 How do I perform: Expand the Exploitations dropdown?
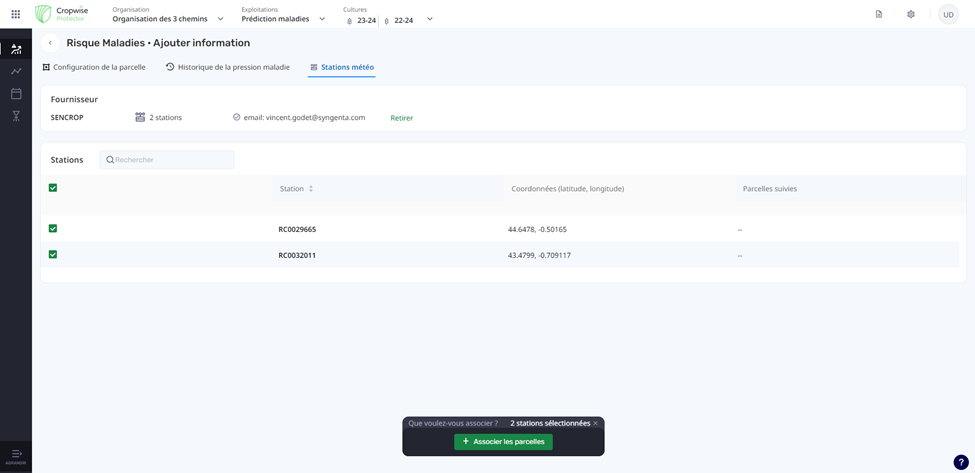pyautogui.click(x=322, y=19)
